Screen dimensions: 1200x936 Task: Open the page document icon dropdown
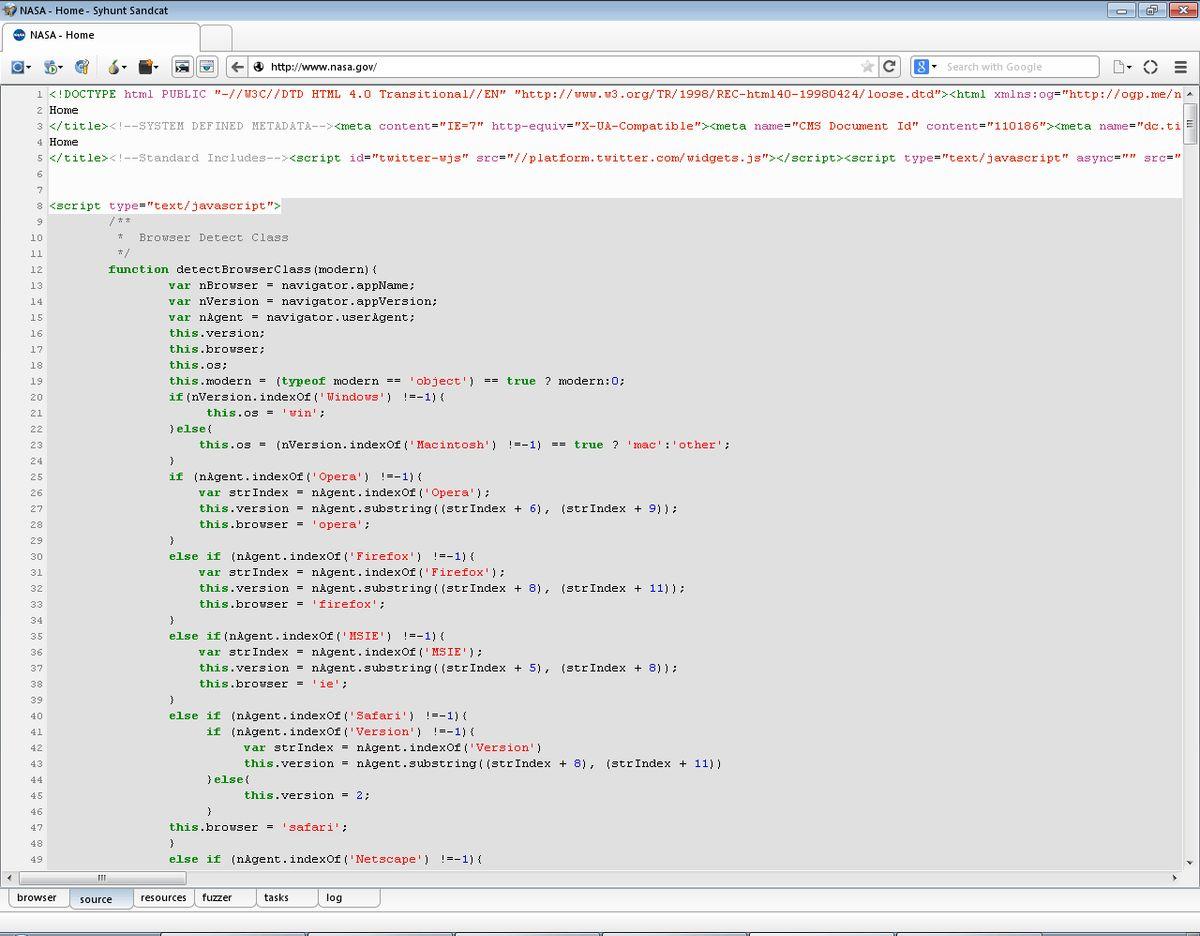tap(1122, 67)
